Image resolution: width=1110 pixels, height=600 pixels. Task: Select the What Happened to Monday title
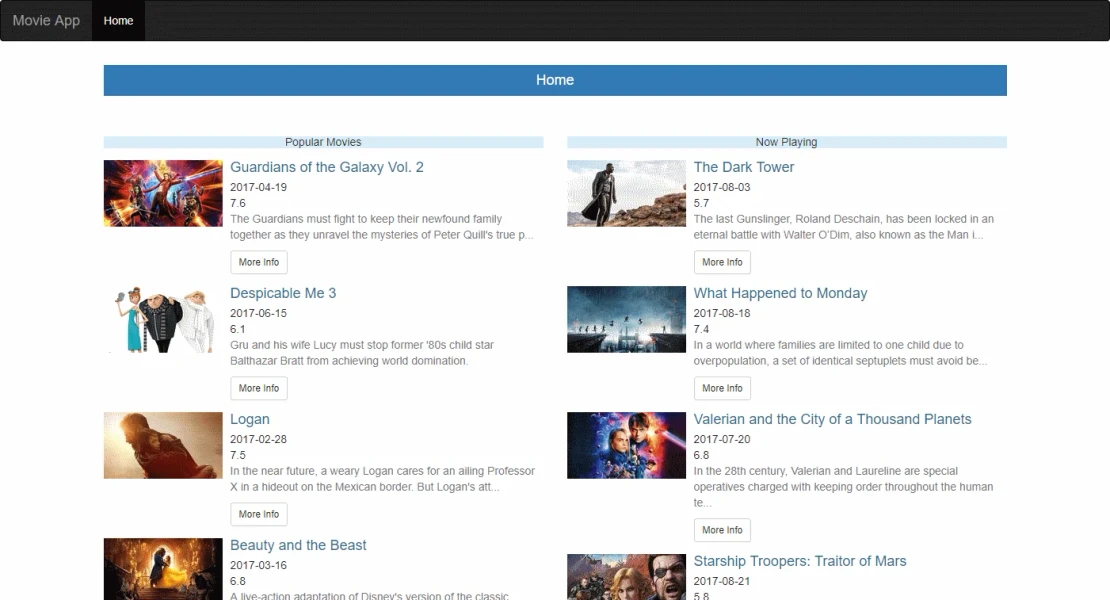[781, 293]
